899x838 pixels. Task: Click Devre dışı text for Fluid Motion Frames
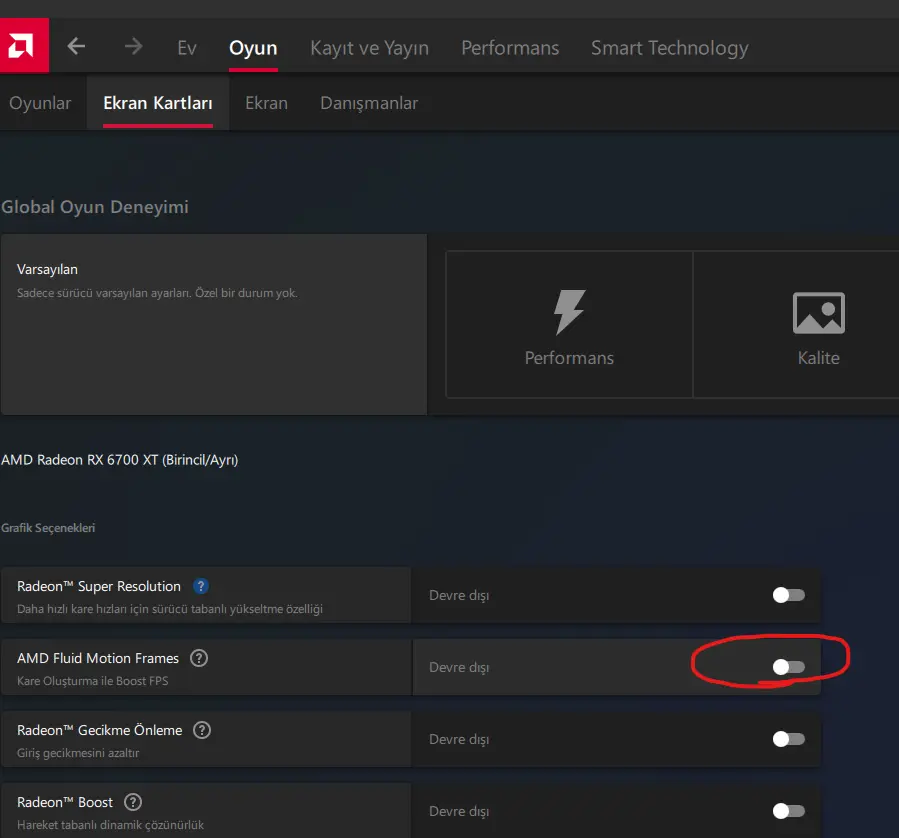click(x=459, y=667)
